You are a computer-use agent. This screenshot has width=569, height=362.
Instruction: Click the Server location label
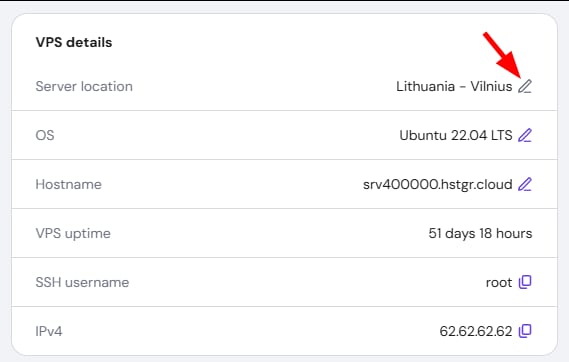pos(84,86)
